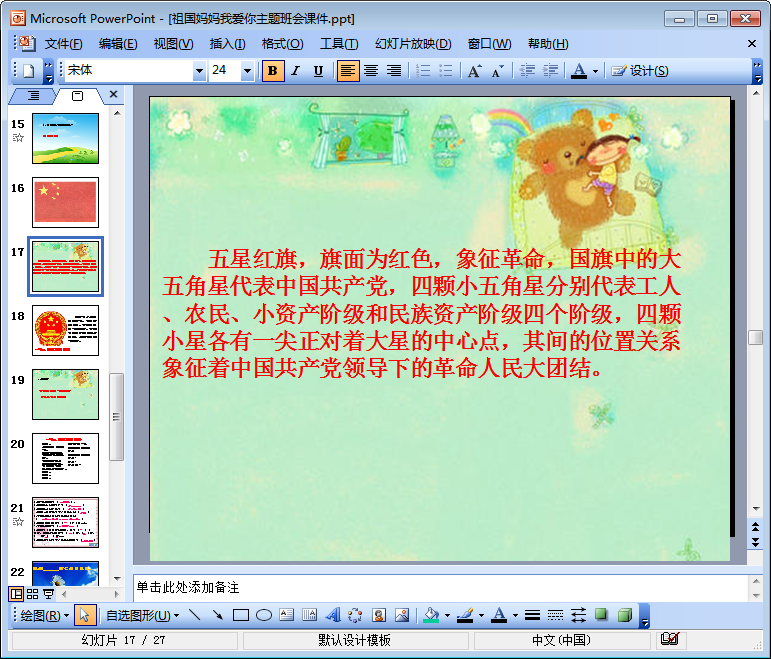Toggle Underline formatting

point(318,71)
